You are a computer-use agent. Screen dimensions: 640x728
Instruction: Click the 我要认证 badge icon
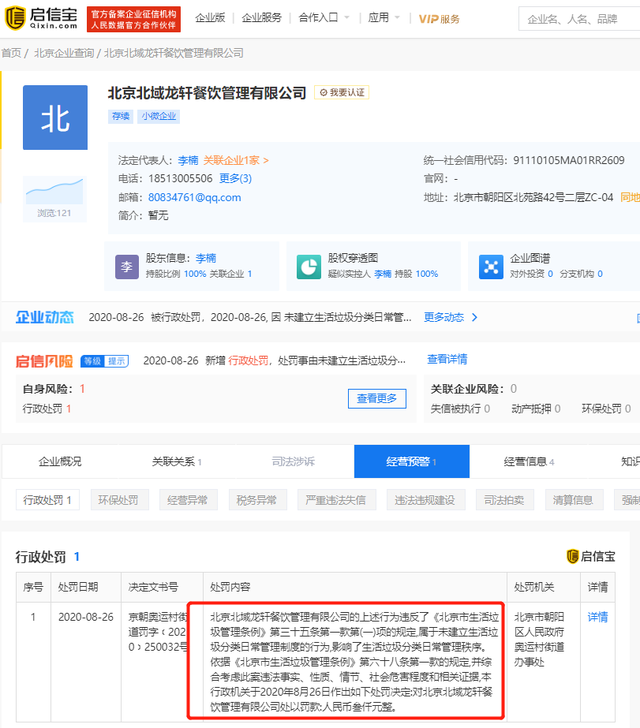tap(342, 92)
